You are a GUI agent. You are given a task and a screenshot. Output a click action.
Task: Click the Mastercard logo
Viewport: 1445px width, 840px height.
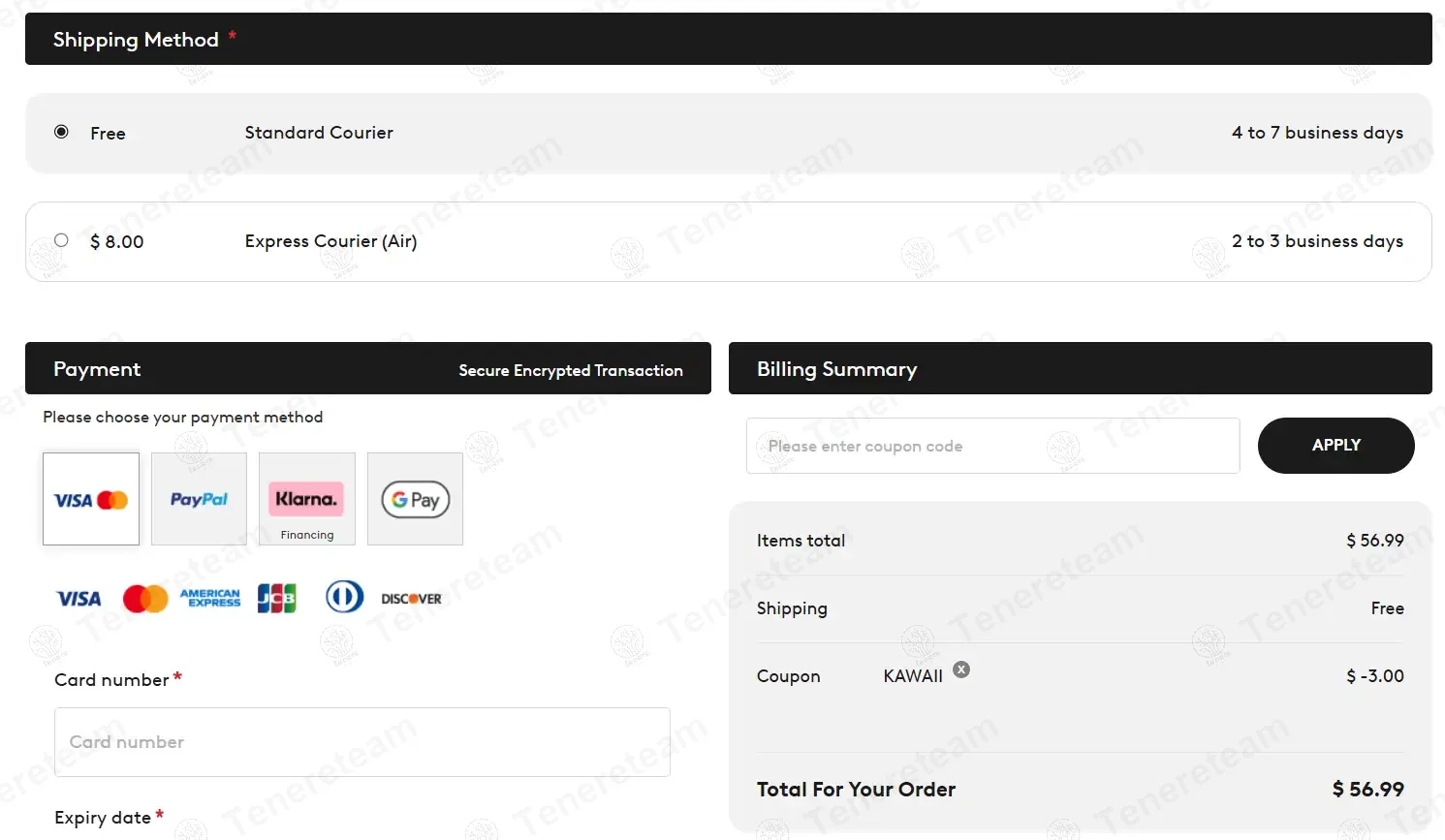tap(145, 599)
